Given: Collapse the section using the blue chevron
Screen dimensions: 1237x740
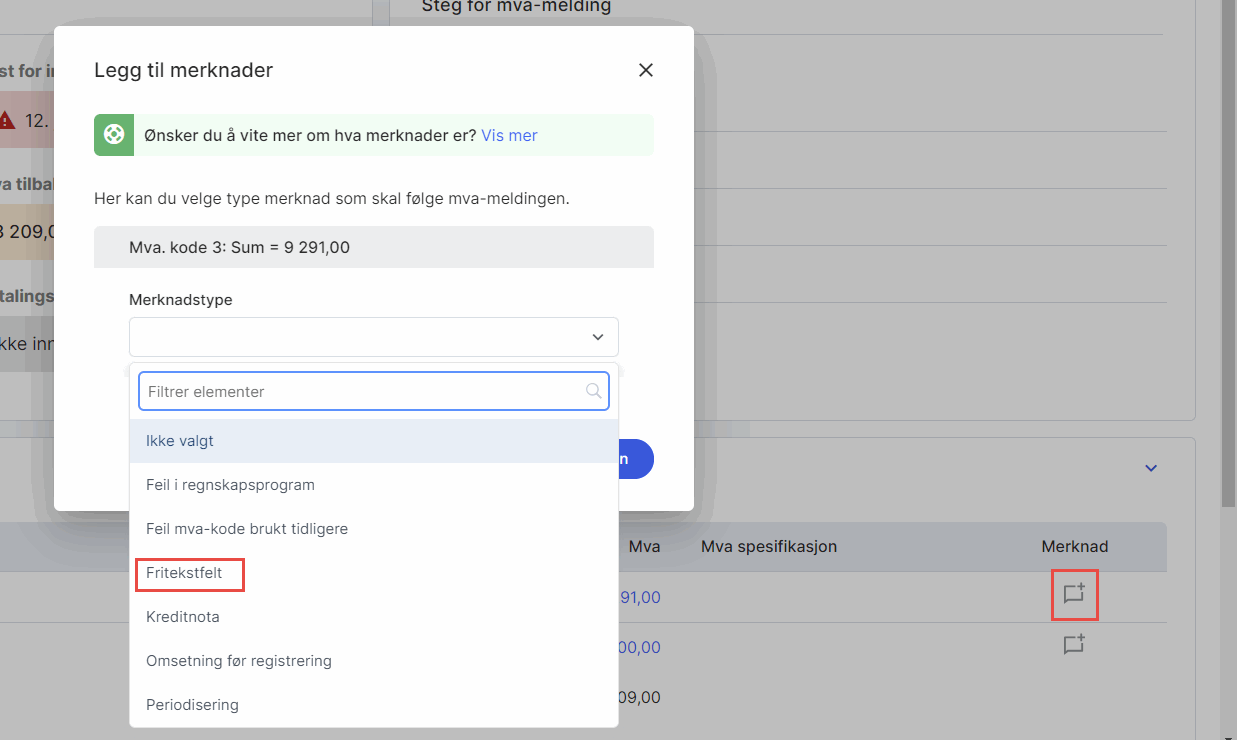Looking at the screenshot, I should [x=1151, y=468].
